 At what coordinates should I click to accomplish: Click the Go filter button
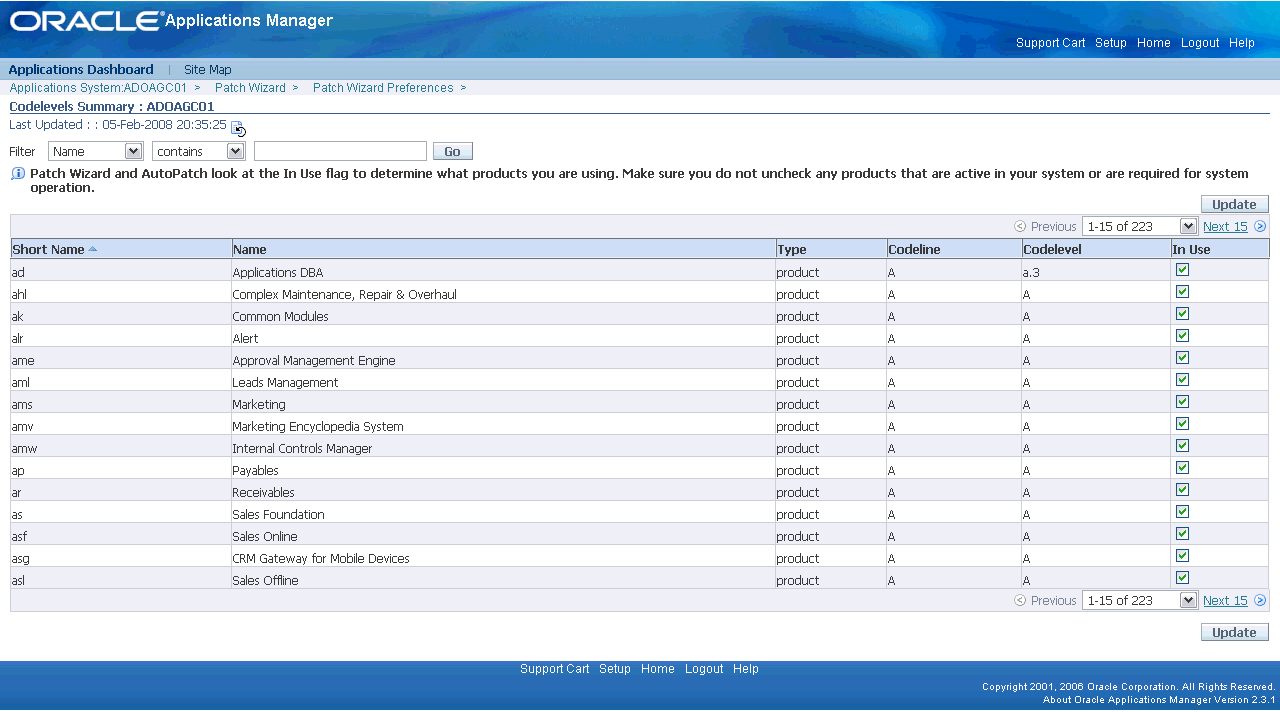point(452,151)
